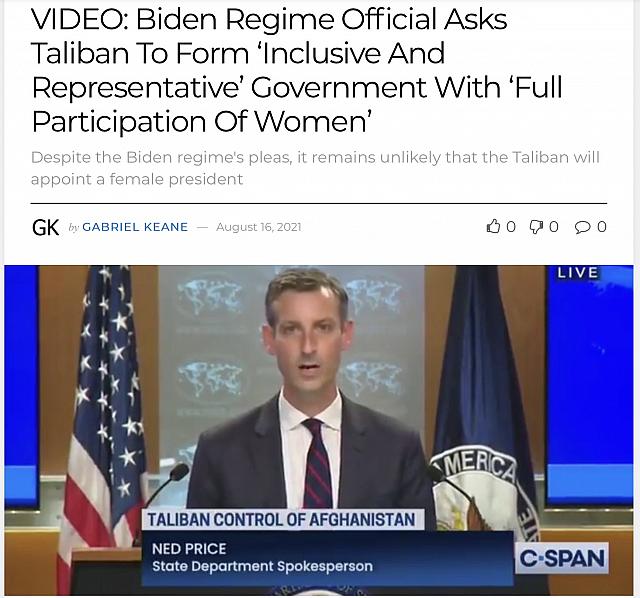Click the article headline about the Taliban

click(x=297, y=70)
